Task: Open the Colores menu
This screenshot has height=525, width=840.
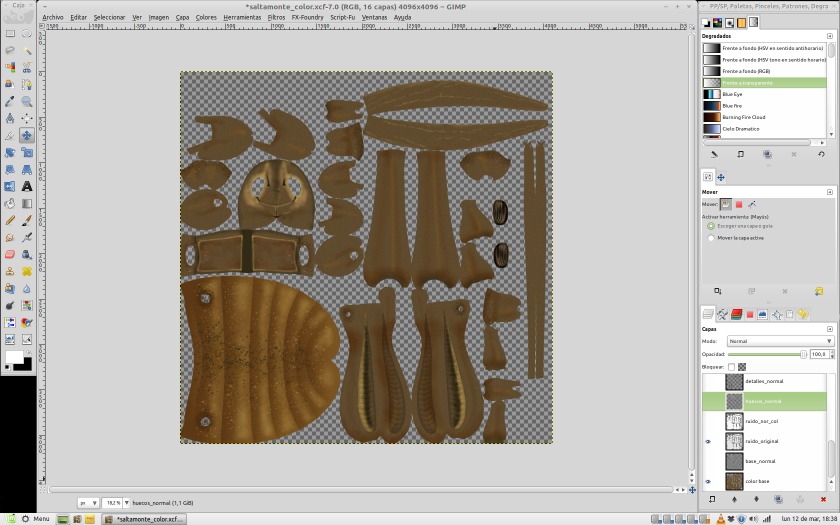Action: coord(206,17)
